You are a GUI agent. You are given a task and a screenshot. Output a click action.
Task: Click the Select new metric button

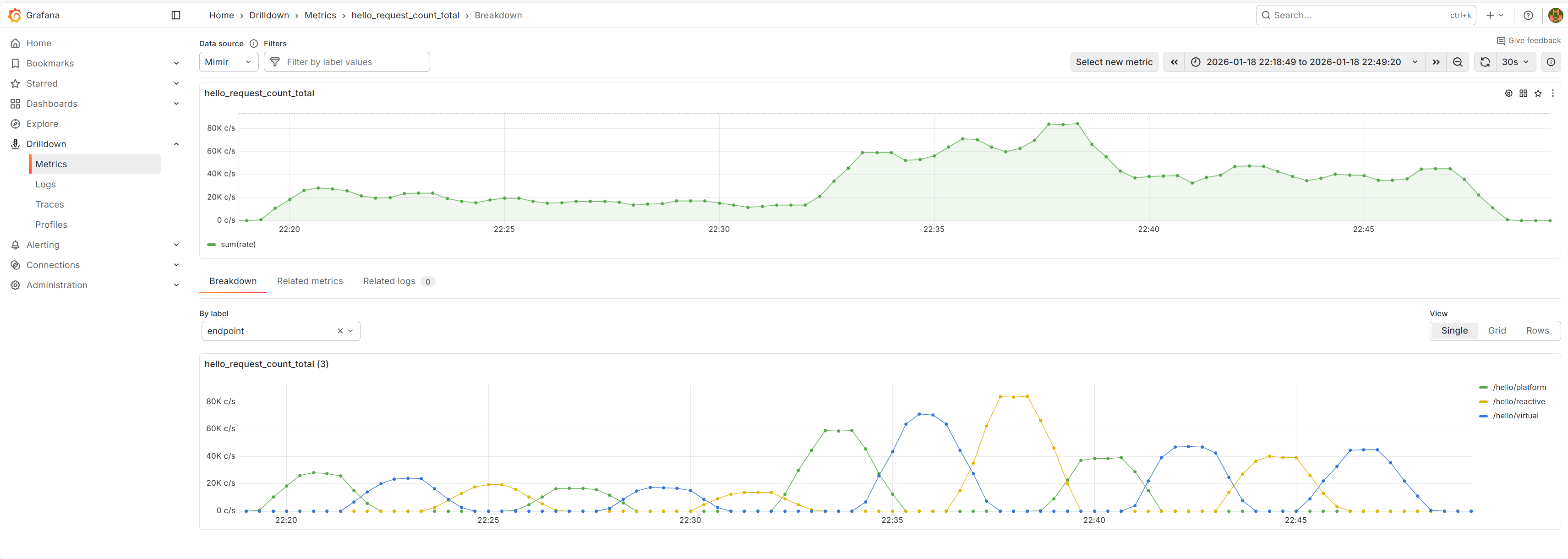(x=1114, y=61)
